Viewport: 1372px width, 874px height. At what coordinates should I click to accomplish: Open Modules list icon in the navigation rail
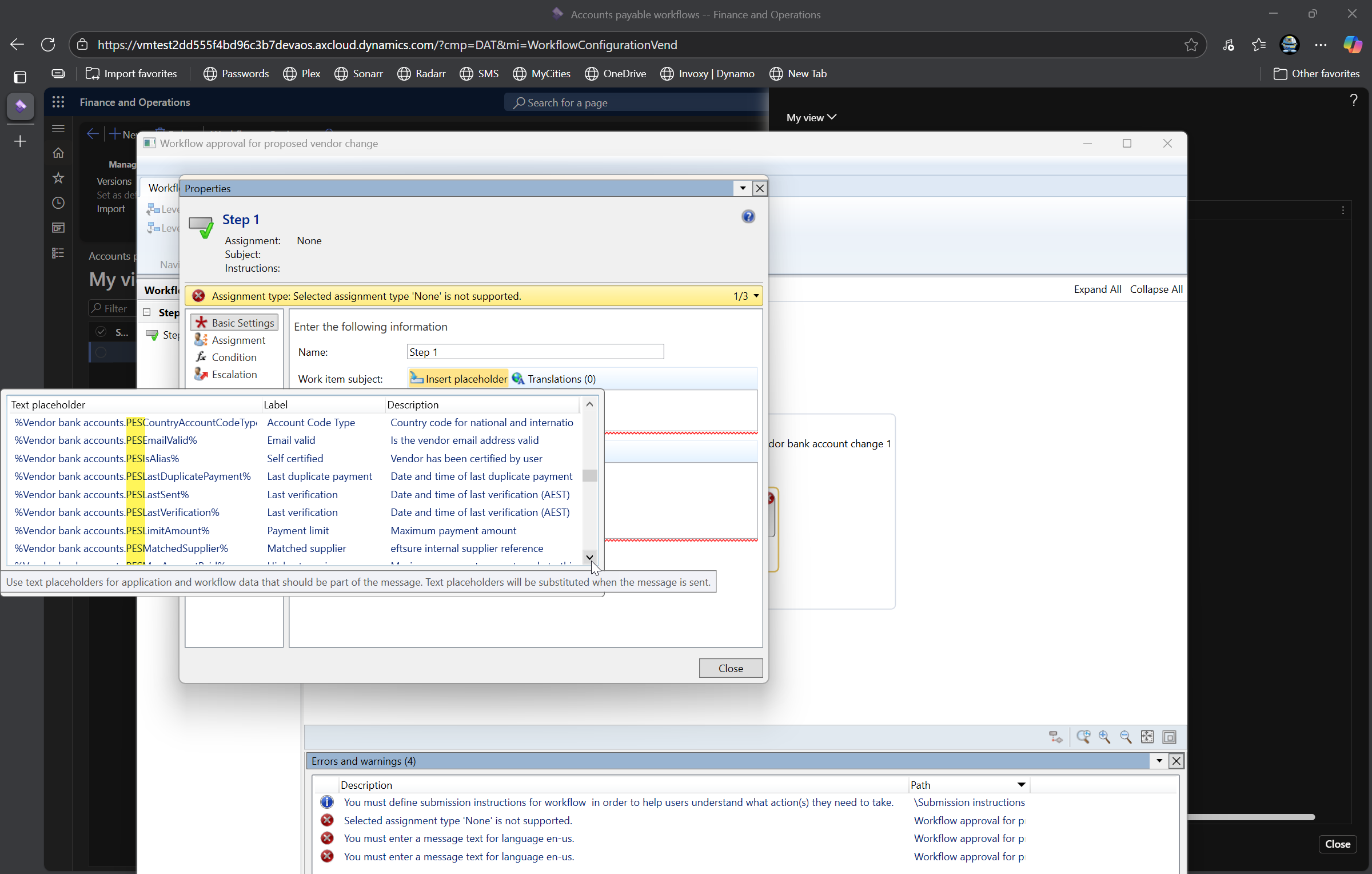point(58,253)
